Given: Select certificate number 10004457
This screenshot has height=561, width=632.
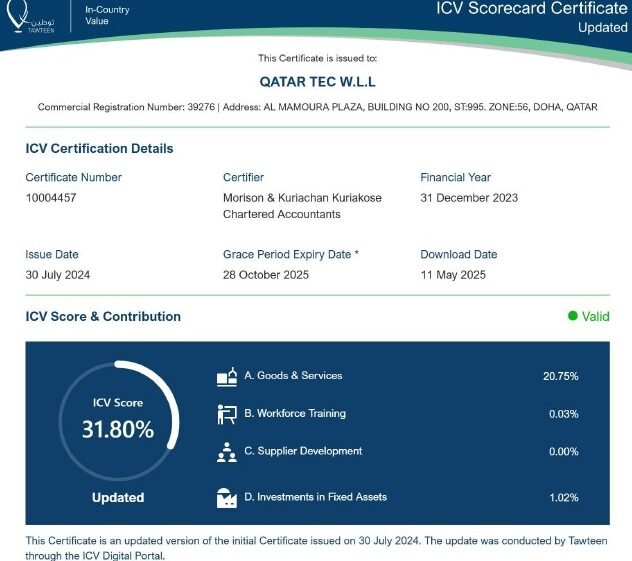Looking at the screenshot, I should click(51, 198).
